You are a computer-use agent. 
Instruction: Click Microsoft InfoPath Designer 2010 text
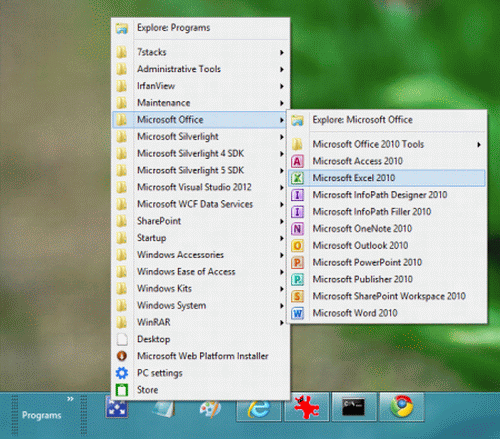(x=380, y=195)
